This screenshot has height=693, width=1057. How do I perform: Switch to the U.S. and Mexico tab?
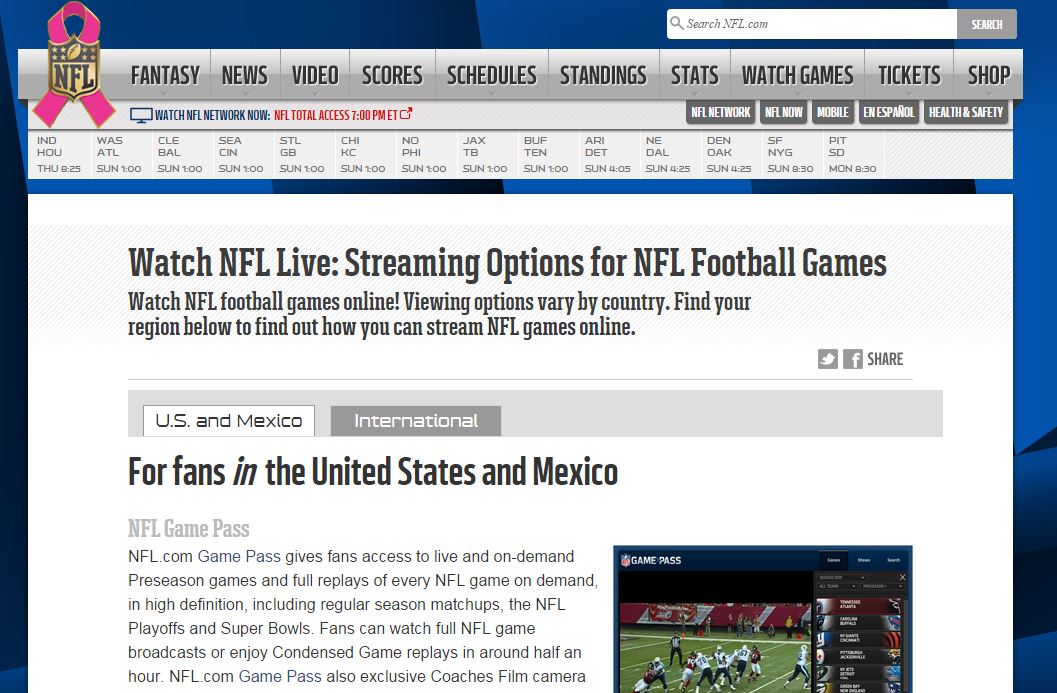pyautogui.click(x=229, y=421)
